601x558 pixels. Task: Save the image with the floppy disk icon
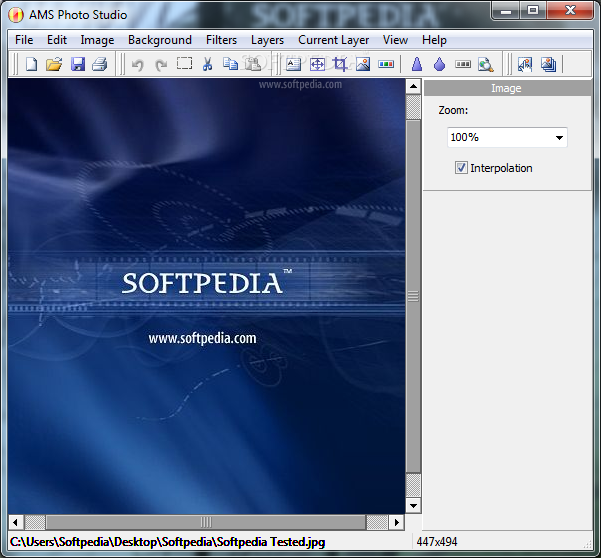coord(78,64)
